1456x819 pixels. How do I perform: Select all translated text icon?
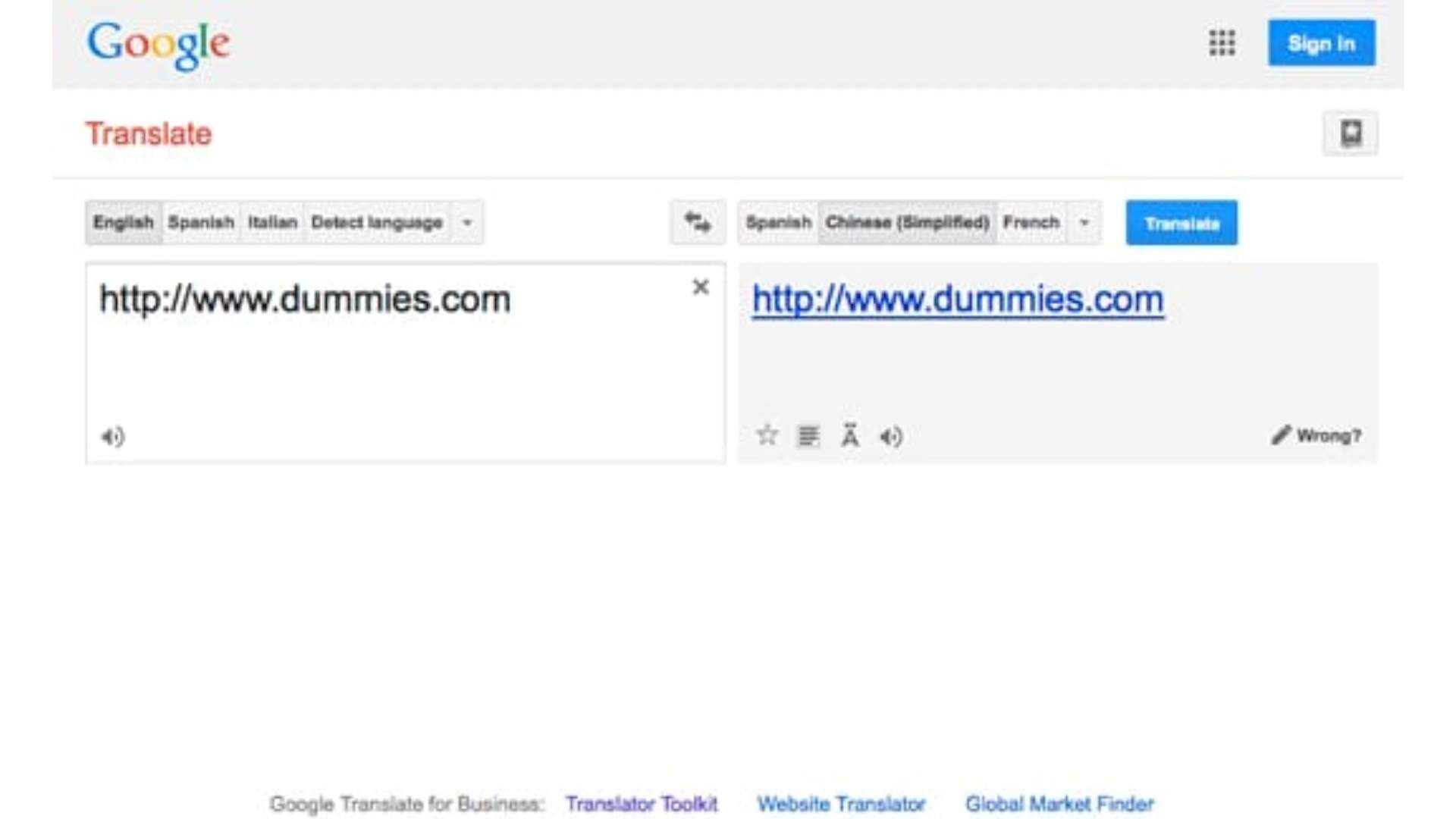coord(808,436)
